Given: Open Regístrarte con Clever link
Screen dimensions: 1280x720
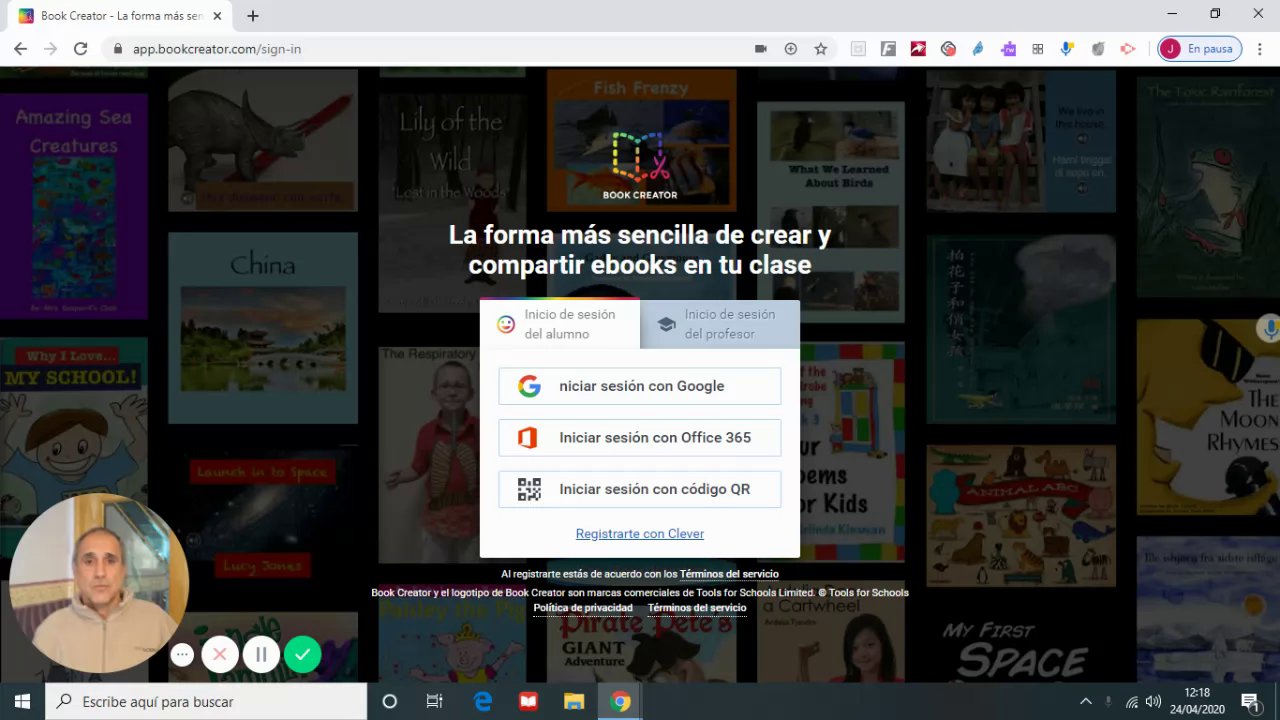Looking at the screenshot, I should click(x=640, y=534).
